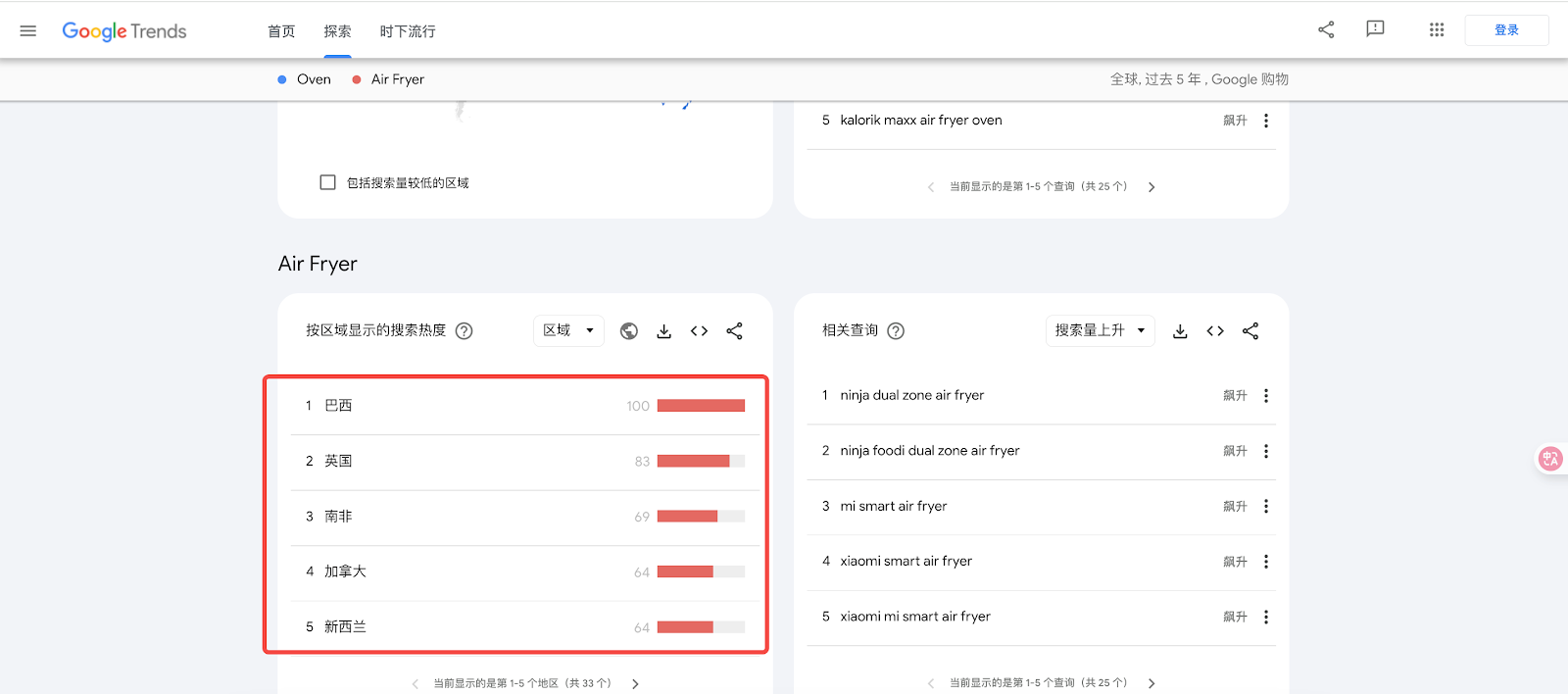
Task: Click the Google Trends logo
Action: (124, 31)
